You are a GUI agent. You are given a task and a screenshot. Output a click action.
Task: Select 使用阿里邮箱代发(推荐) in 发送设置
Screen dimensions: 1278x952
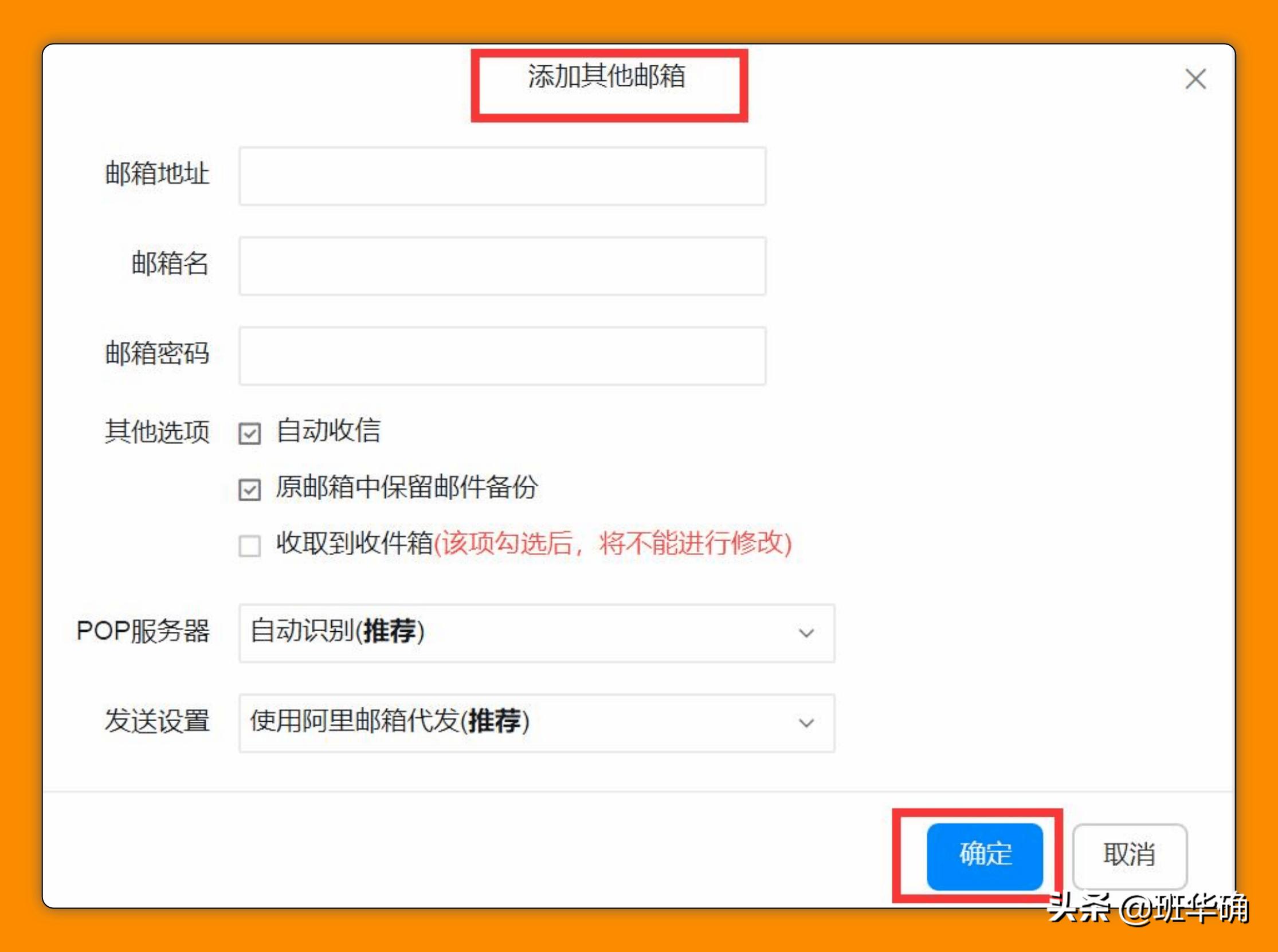point(389,722)
